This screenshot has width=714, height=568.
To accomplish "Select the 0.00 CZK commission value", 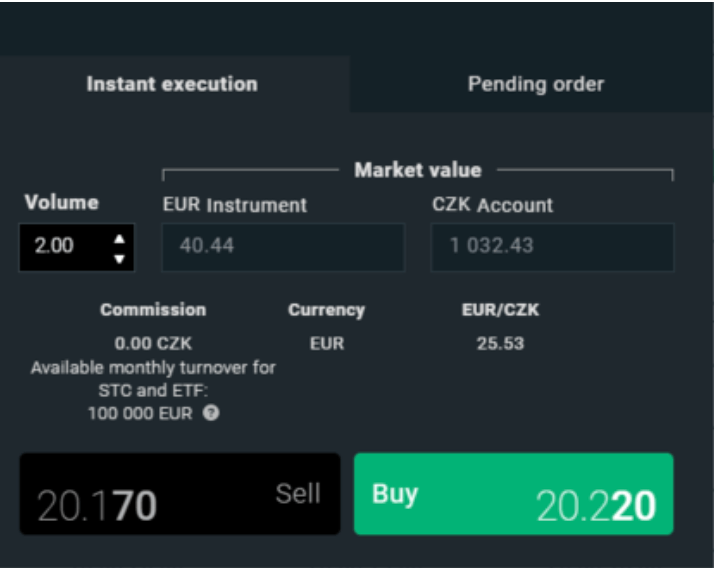I will 153,345.
